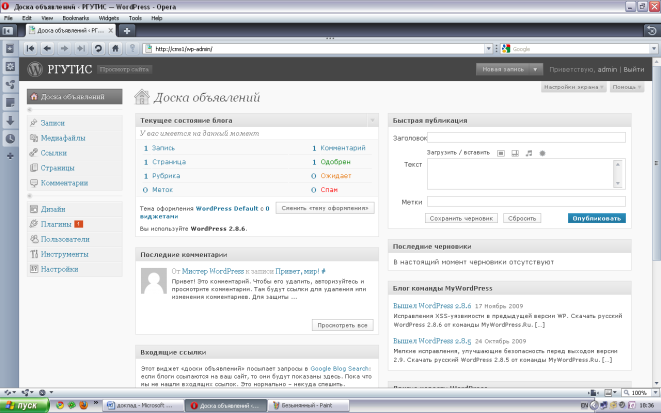Open the Edit menu
Screen dimensions: 661x413
pos(27,18)
